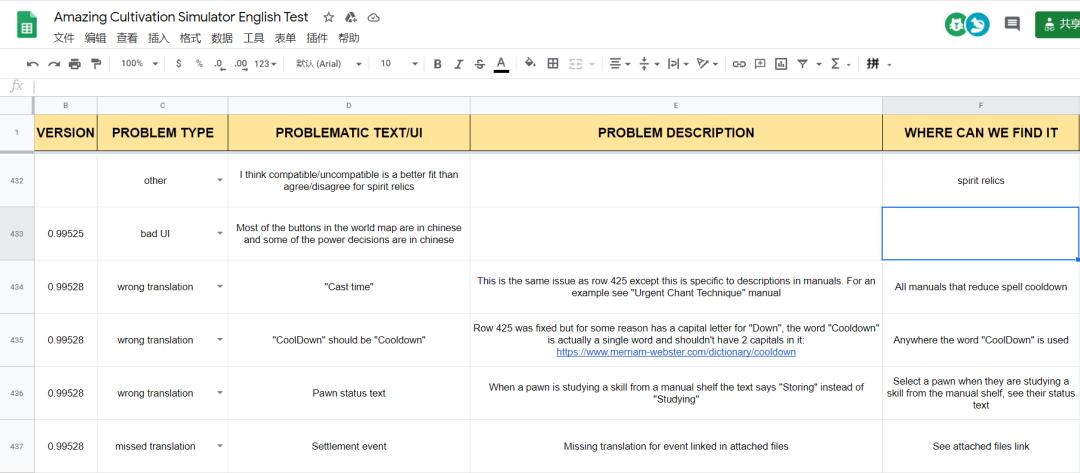Image resolution: width=1080 pixels, height=473 pixels.
Task: Open the 100% zoom dropdown
Action: click(x=139, y=64)
